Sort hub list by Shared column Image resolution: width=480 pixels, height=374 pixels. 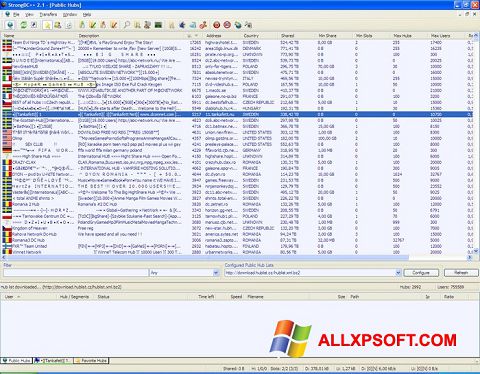tap(298, 36)
